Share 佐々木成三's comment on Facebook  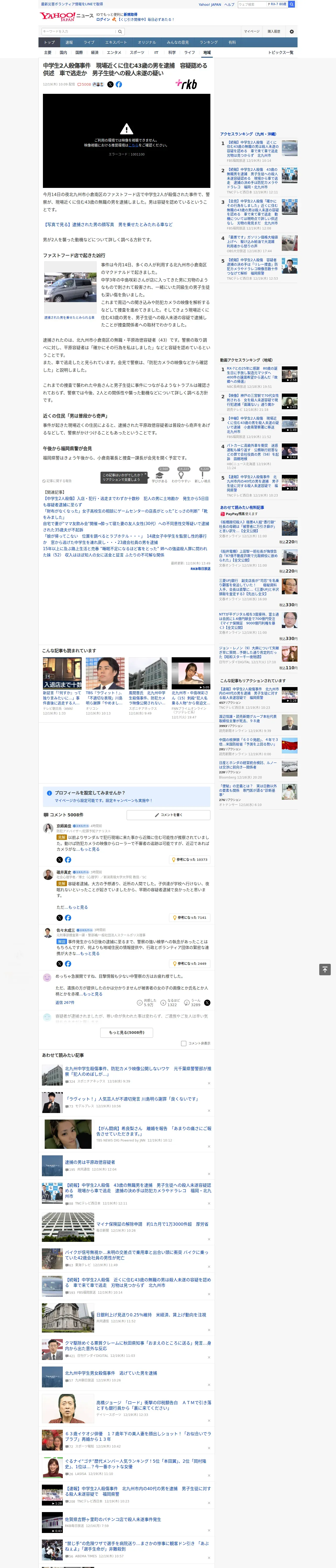[x=68, y=964]
